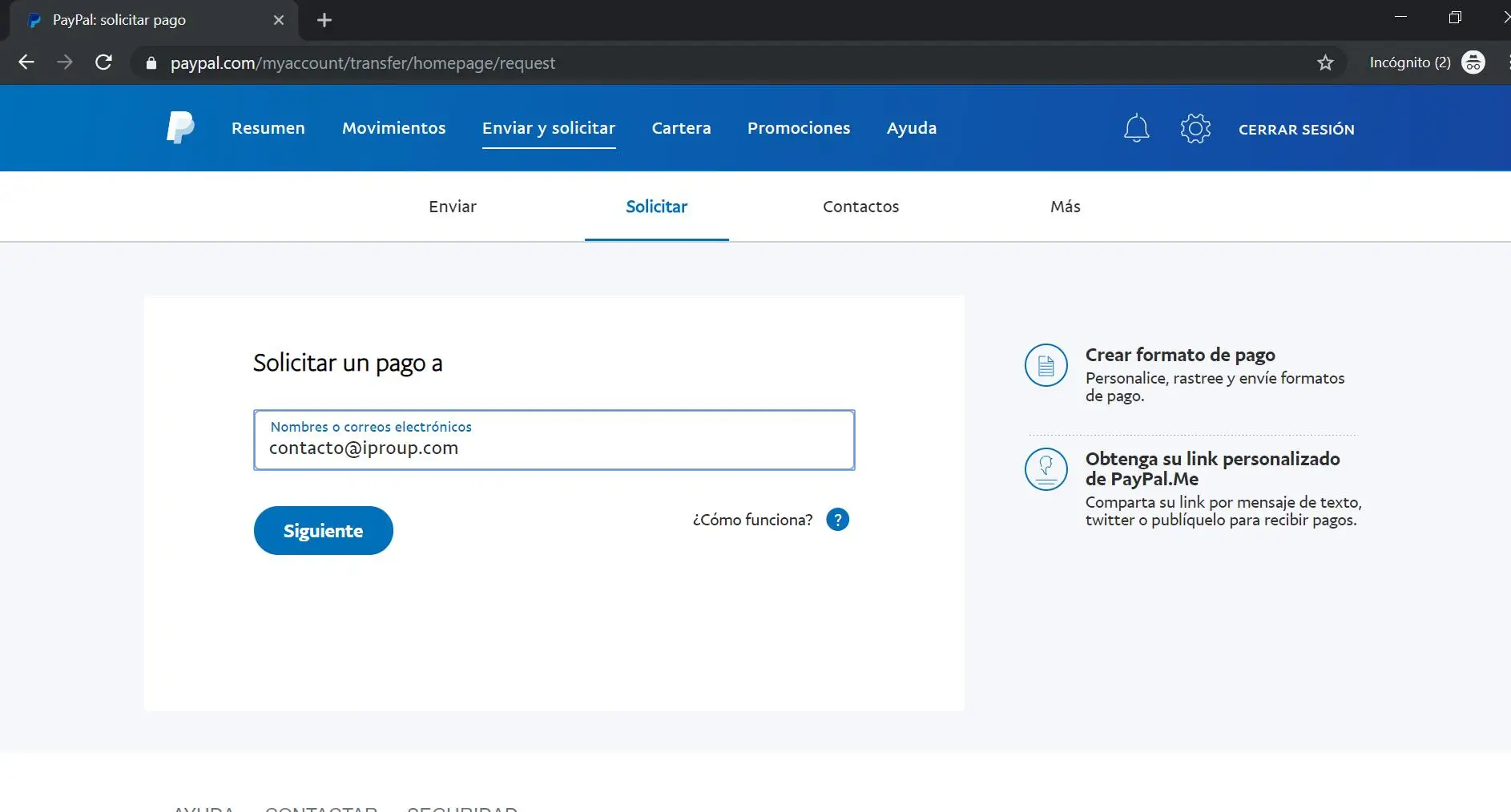The width and height of the screenshot is (1511, 812).
Task: Switch to the Más tab
Action: pos(1066,207)
